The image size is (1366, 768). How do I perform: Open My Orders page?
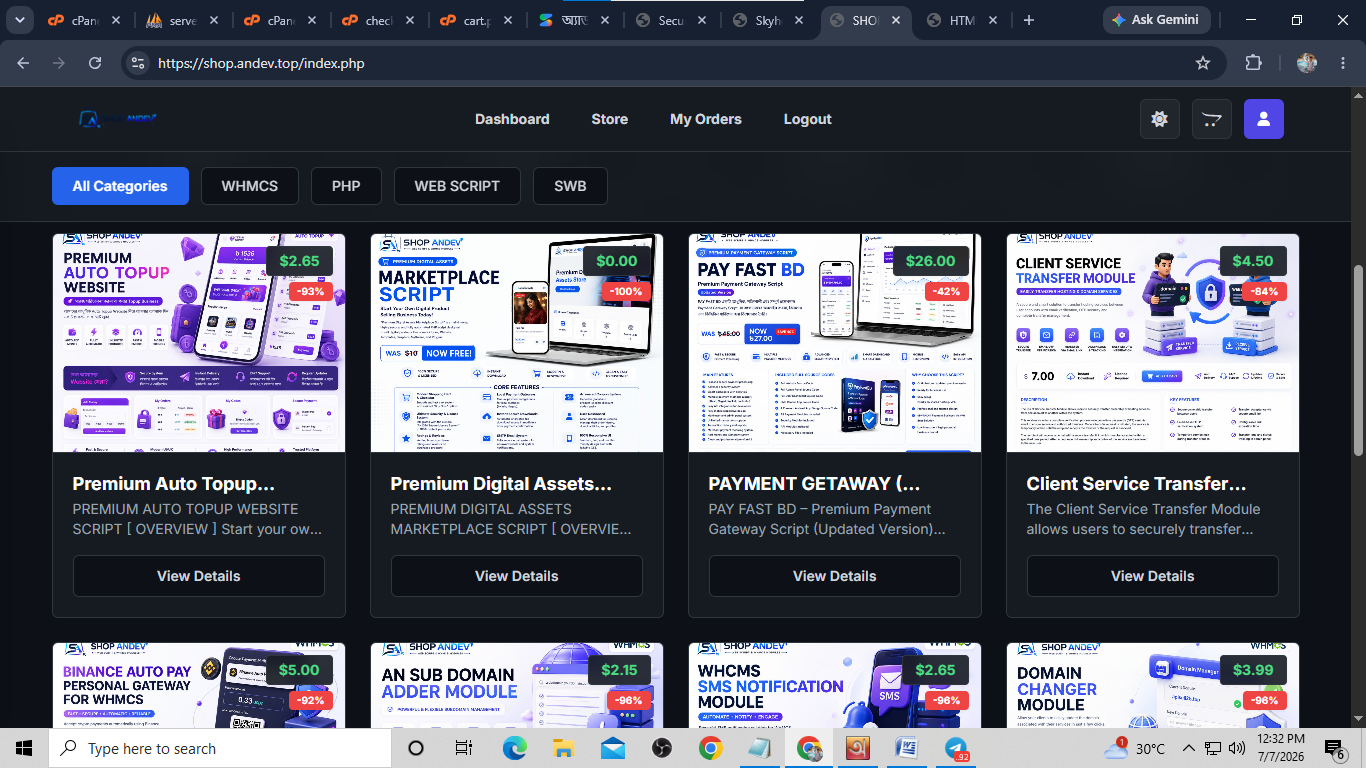coord(706,119)
